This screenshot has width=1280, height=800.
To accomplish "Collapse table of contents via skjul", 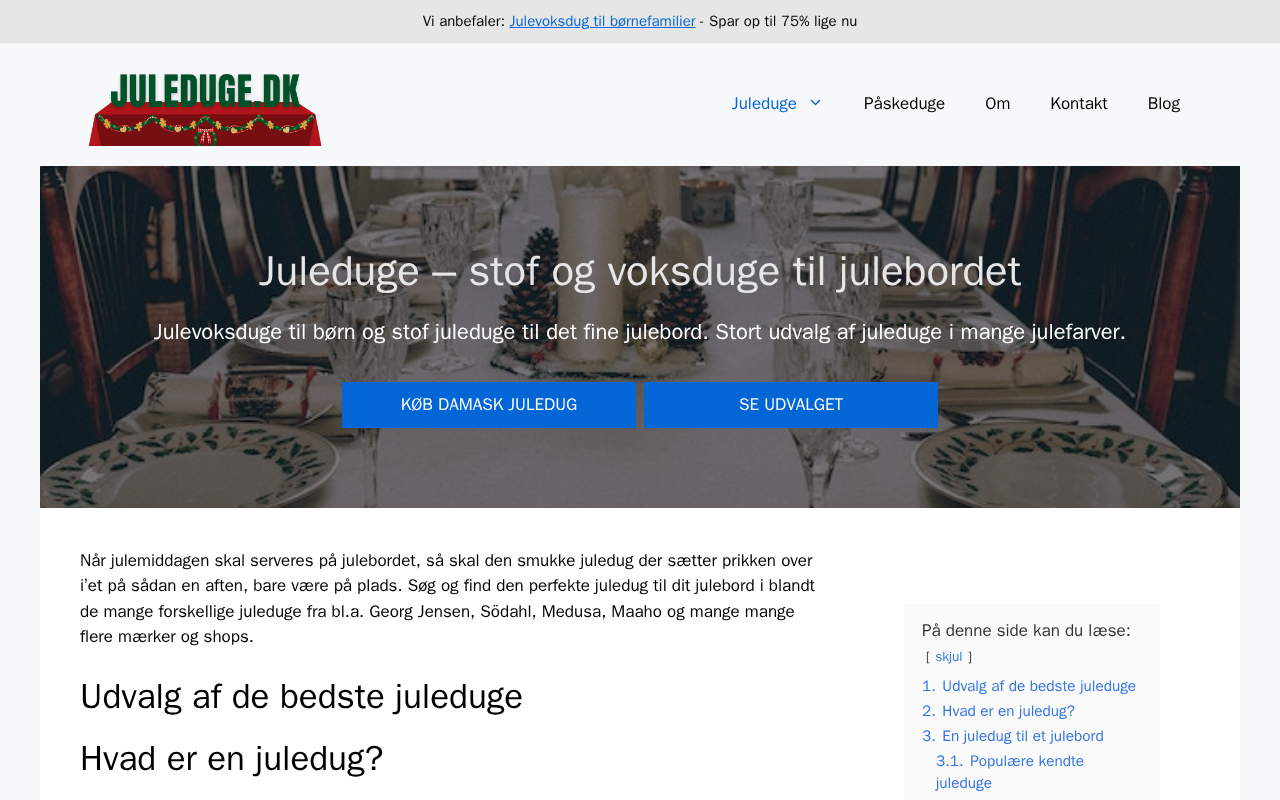I will tap(949, 657).
